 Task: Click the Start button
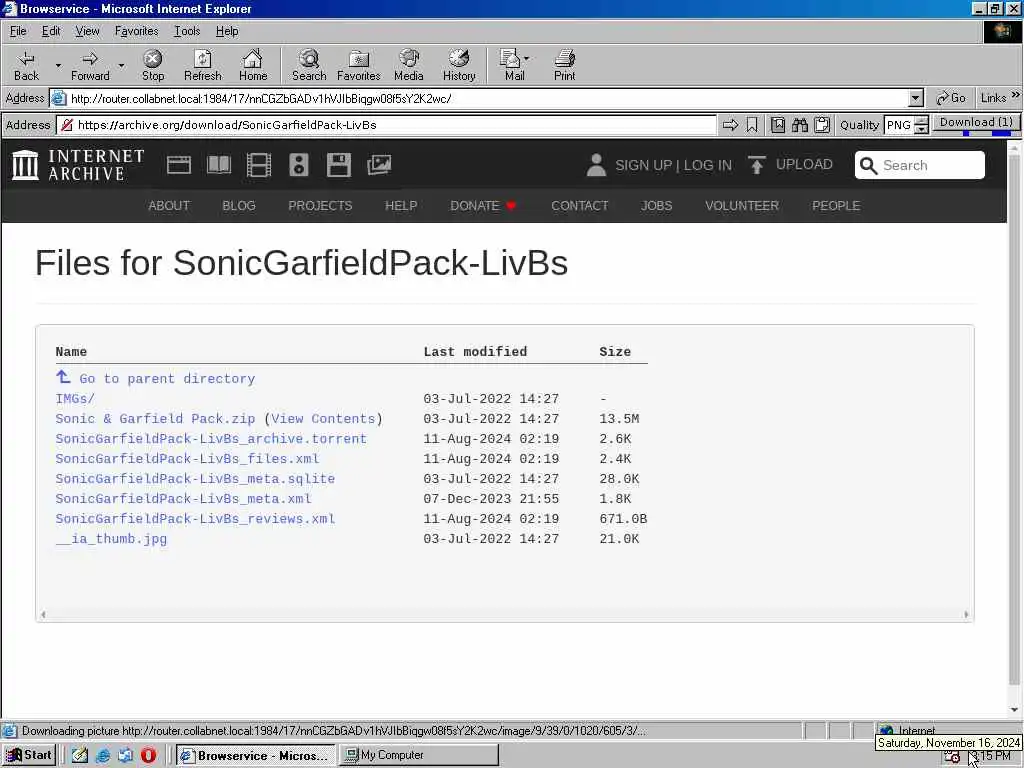pyautogui.click(x=29, y=755)
